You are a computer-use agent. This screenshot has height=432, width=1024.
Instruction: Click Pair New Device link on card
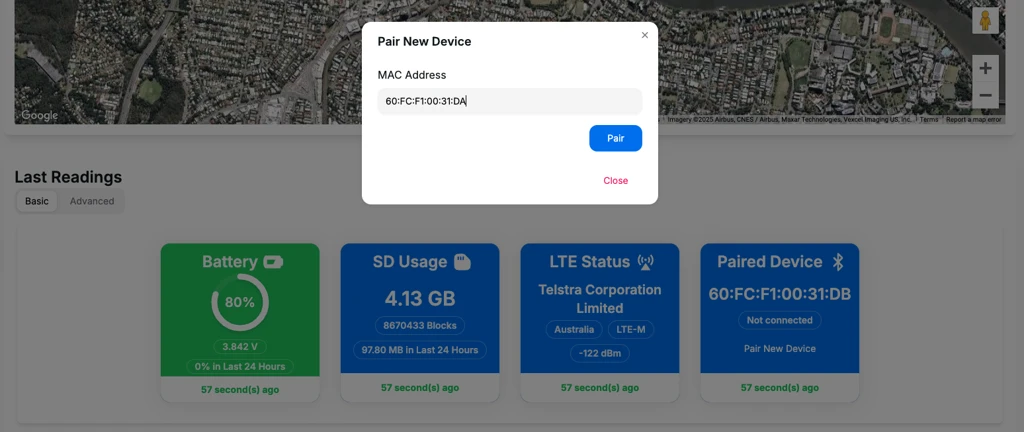pos(780,348)
